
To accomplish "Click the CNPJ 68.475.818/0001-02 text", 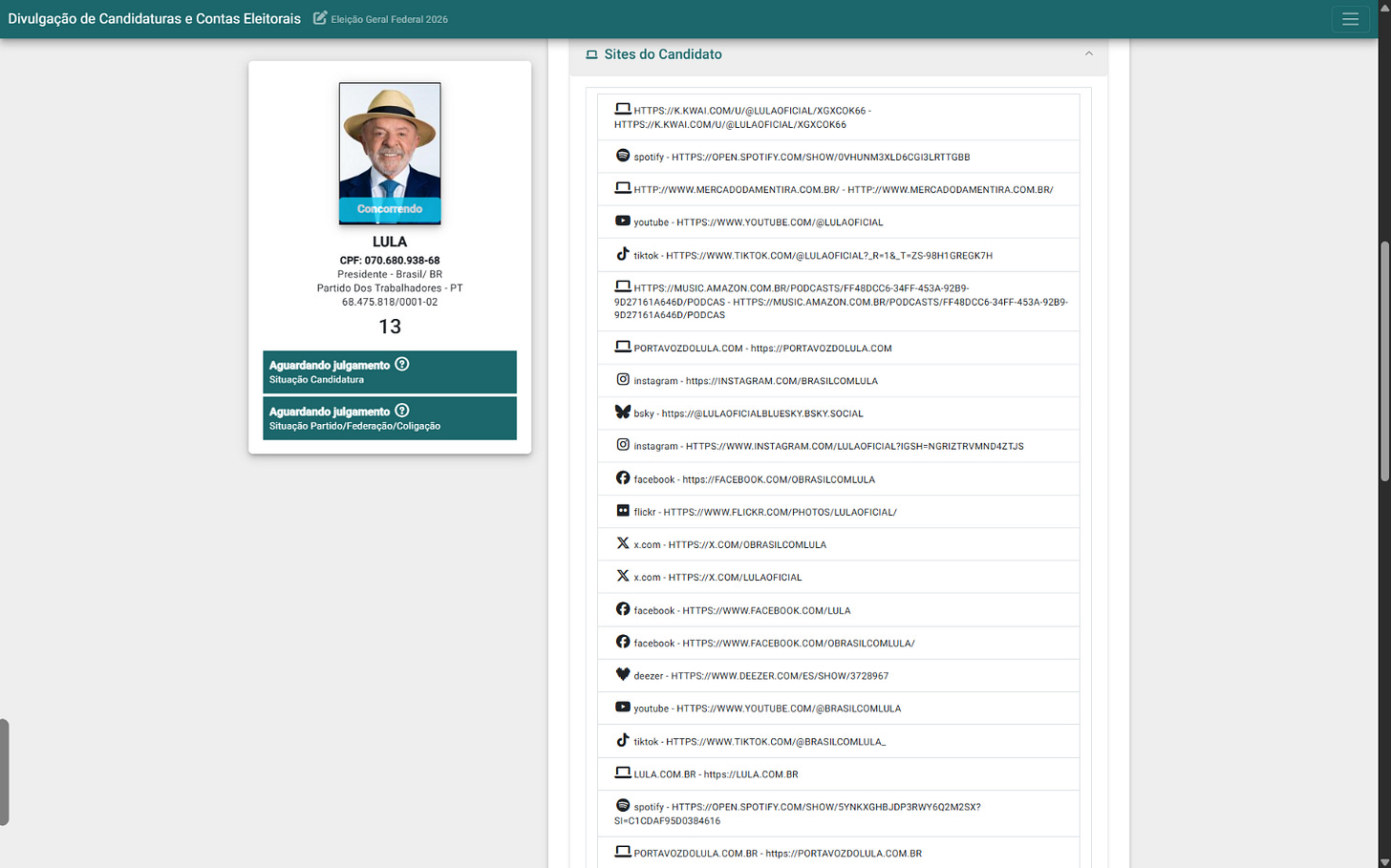I will [x=390, y=302].
